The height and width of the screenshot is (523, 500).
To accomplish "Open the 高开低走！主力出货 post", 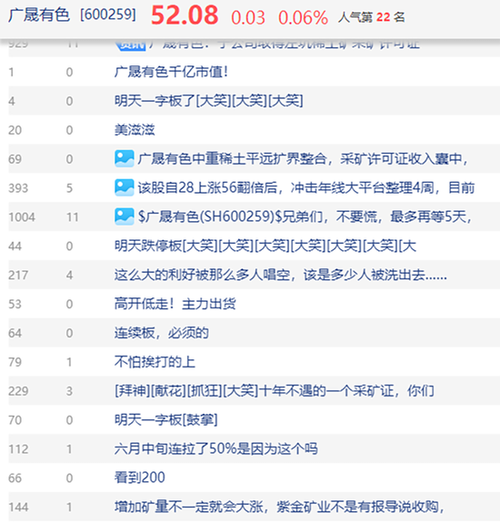I will (175, 304).
